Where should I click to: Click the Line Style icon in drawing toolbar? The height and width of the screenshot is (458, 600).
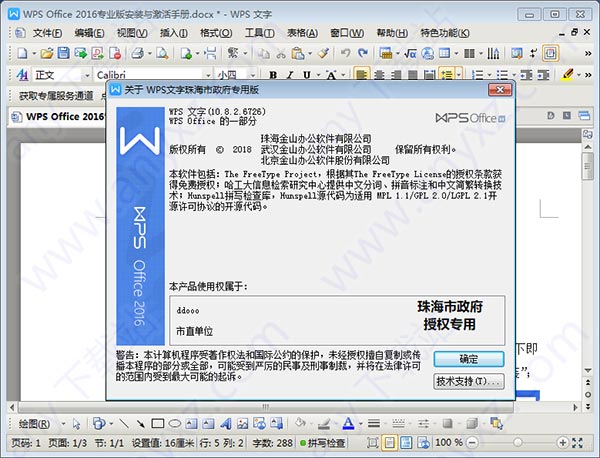pyautogui.click(x=374, y=423)
